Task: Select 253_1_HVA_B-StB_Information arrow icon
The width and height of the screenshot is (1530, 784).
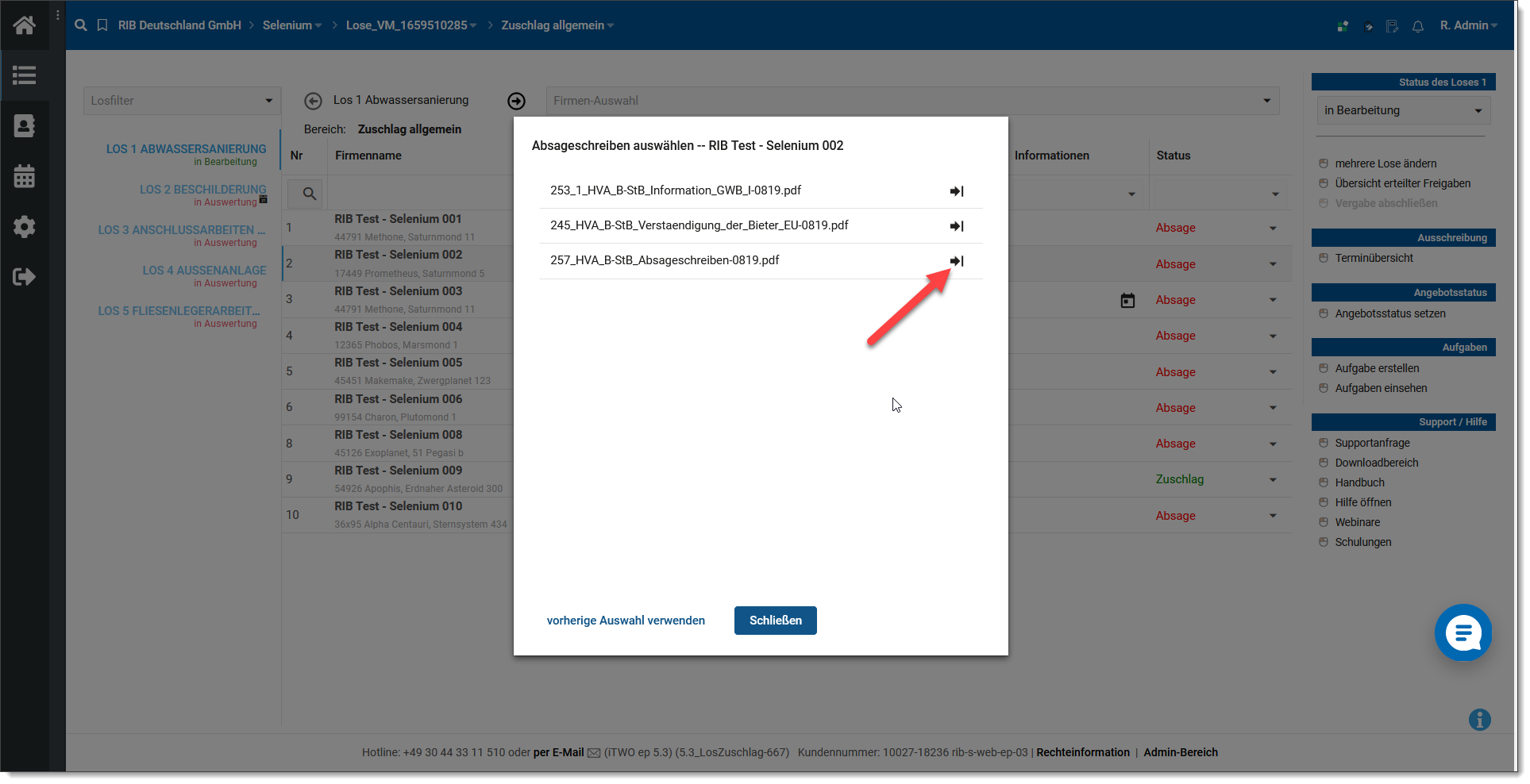Action: pyautogui.click(x=957, y=191)
